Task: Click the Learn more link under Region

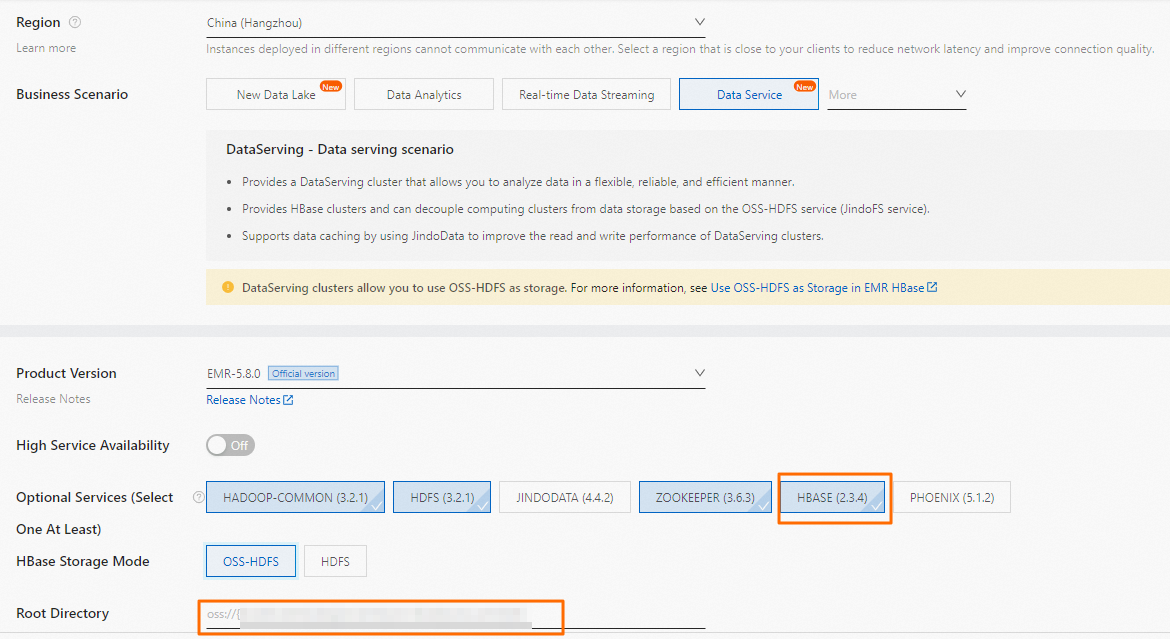Action: (x=45, y=46)
